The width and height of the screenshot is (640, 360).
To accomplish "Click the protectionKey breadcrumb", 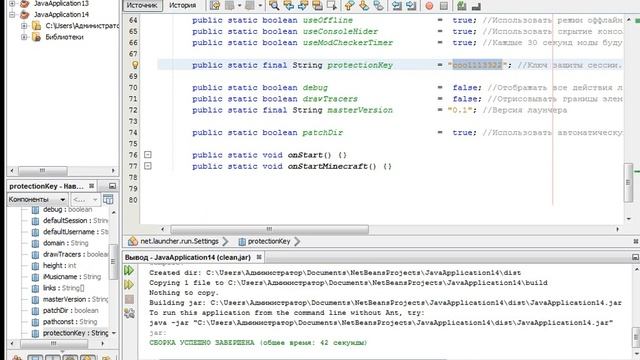I will coord(269,241).
